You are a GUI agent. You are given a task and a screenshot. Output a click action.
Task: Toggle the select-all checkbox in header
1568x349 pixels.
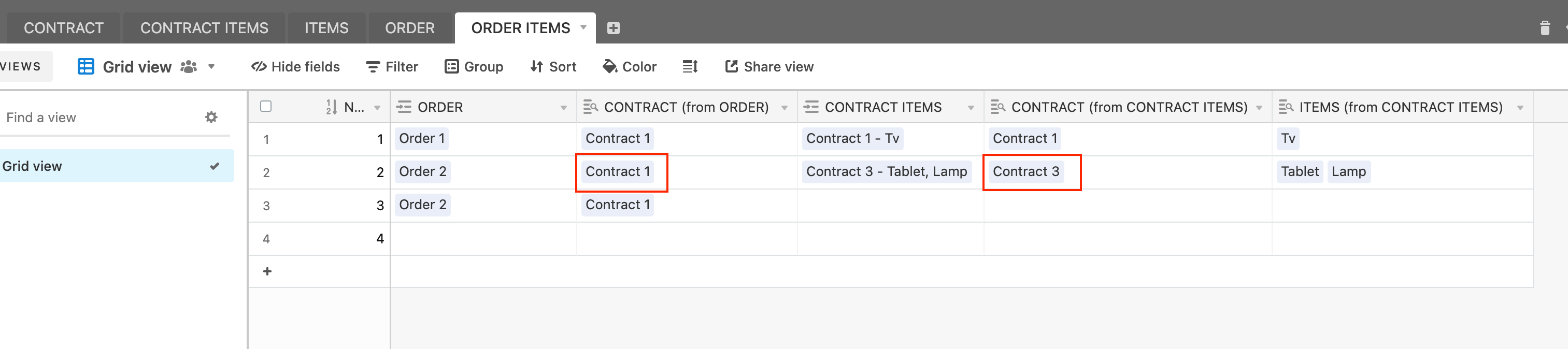tap(265, 106)
